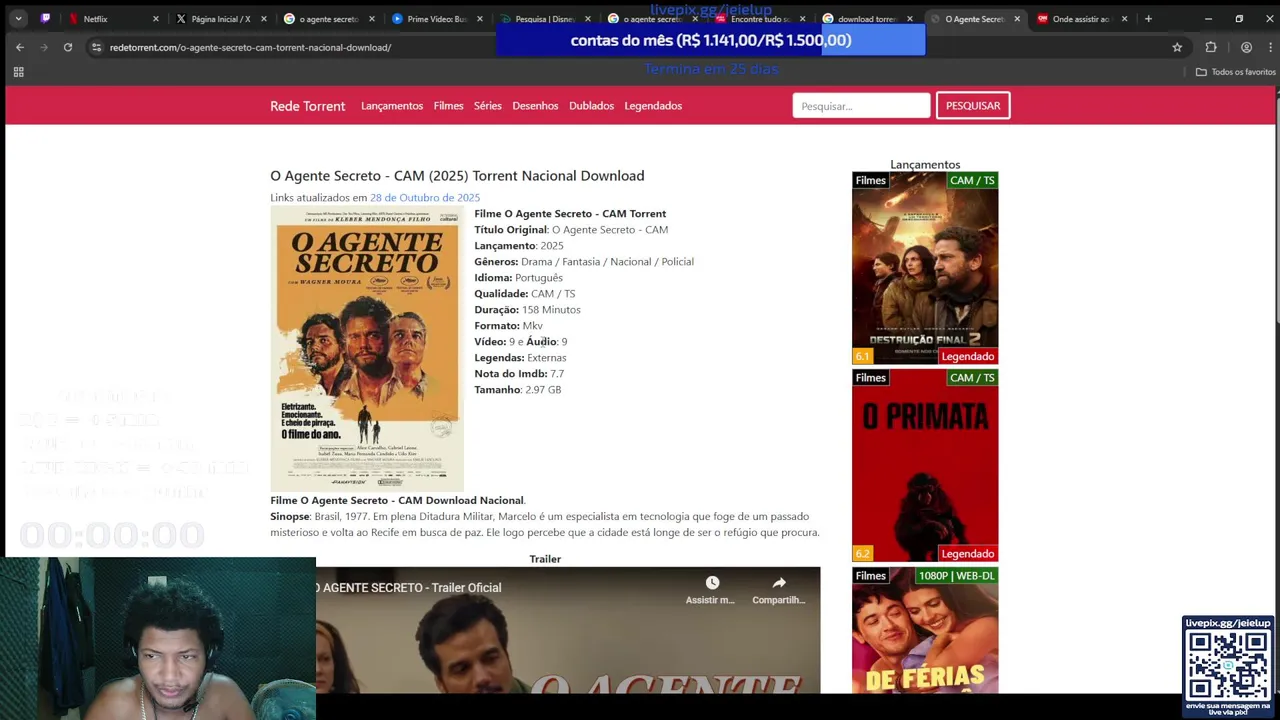Click Compartilhar on the trailer video
The image size is (1280, 720).
coord(778,590)
